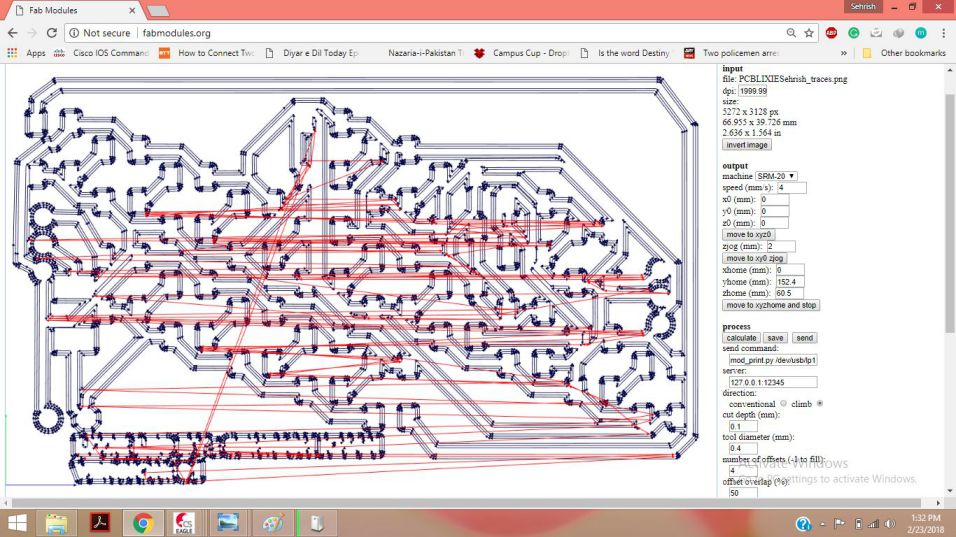
Task: Open Cisco IOS Command bookmark
Action: pos(101,53)
